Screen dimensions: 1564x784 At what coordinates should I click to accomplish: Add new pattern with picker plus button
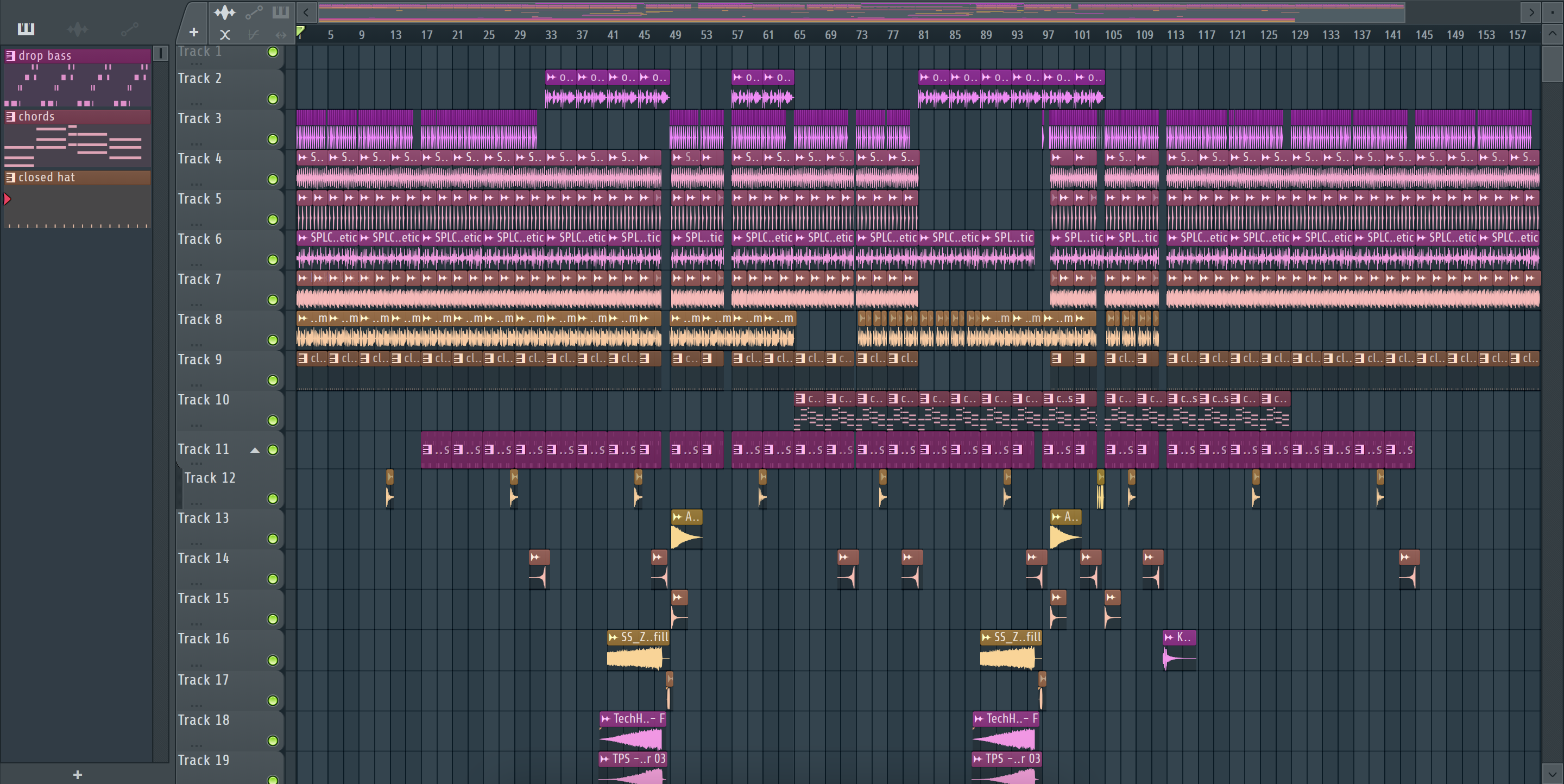77,774
